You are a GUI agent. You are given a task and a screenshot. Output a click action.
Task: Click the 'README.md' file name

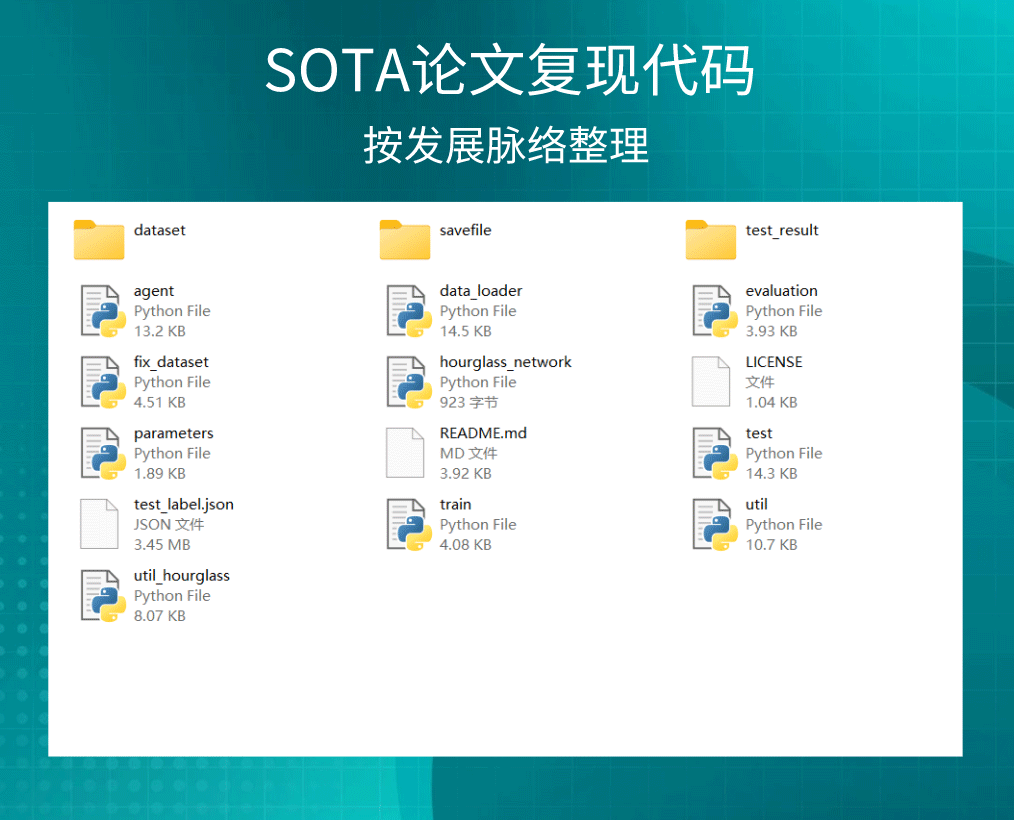click(483, 433)
